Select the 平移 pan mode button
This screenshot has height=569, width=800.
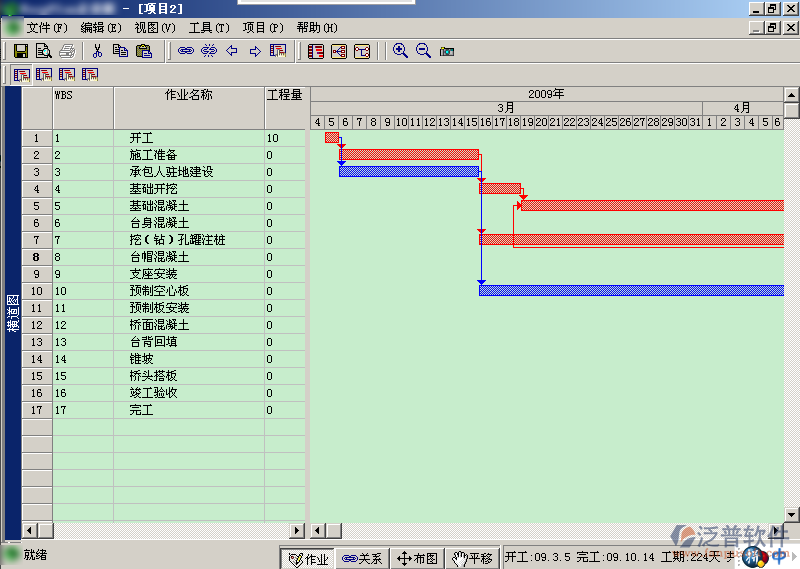coord(472,559)
